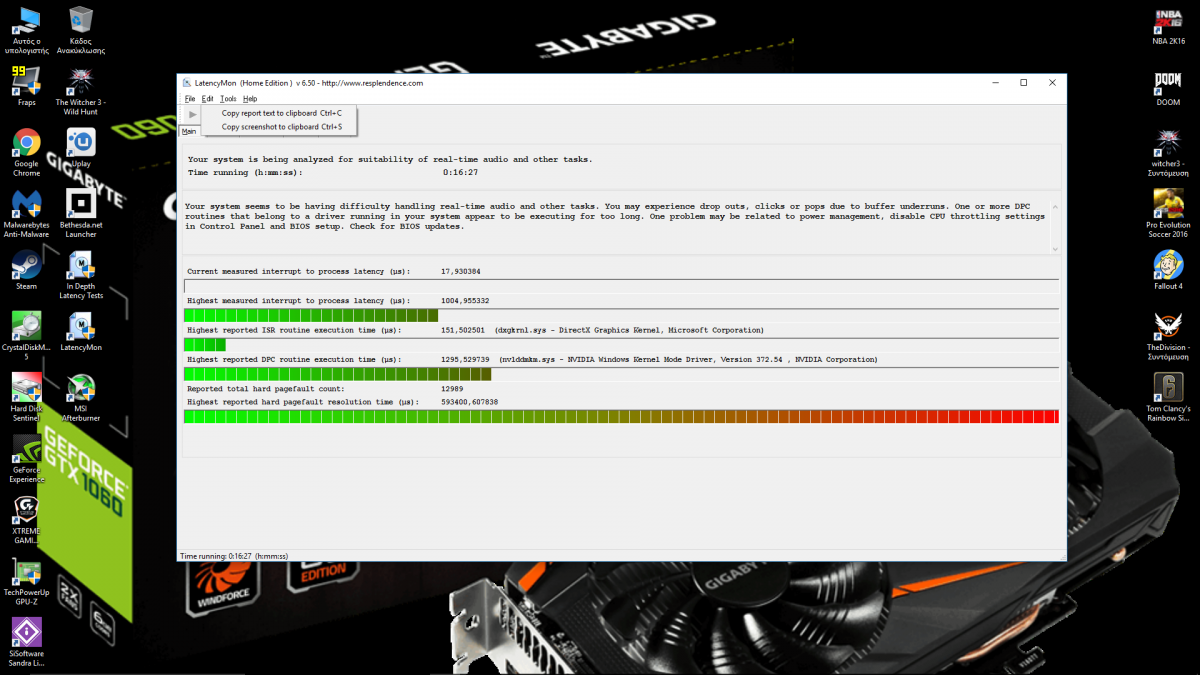Open TheDivision desktop shortcut
Viewport: 1200px width, 675px height.
tap(1168, 336)
